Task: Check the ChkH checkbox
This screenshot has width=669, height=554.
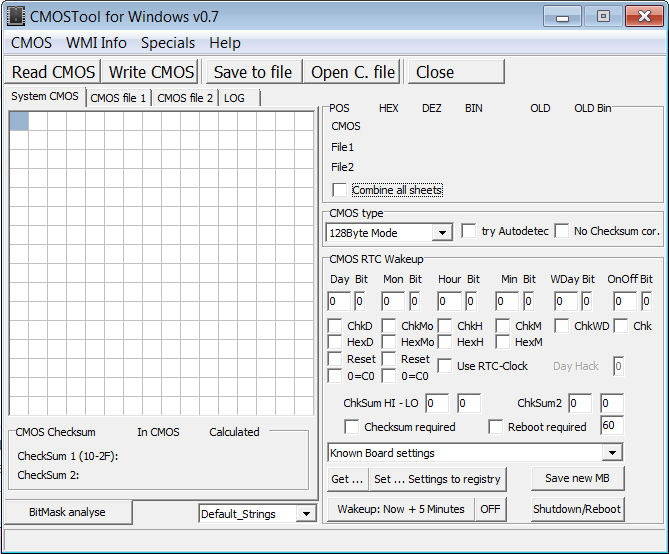Action: click(445, 326)
